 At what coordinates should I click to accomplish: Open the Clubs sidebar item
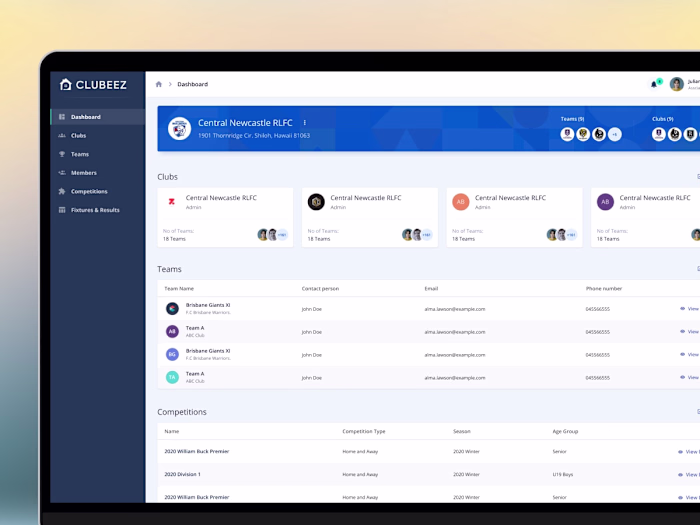click(x=98, y=136)
